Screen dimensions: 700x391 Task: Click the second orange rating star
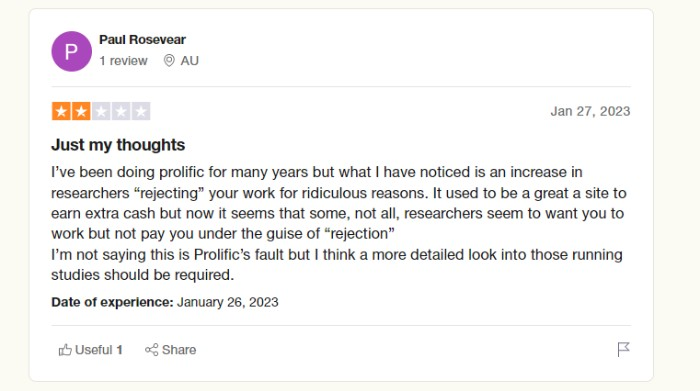coord(81,111)
